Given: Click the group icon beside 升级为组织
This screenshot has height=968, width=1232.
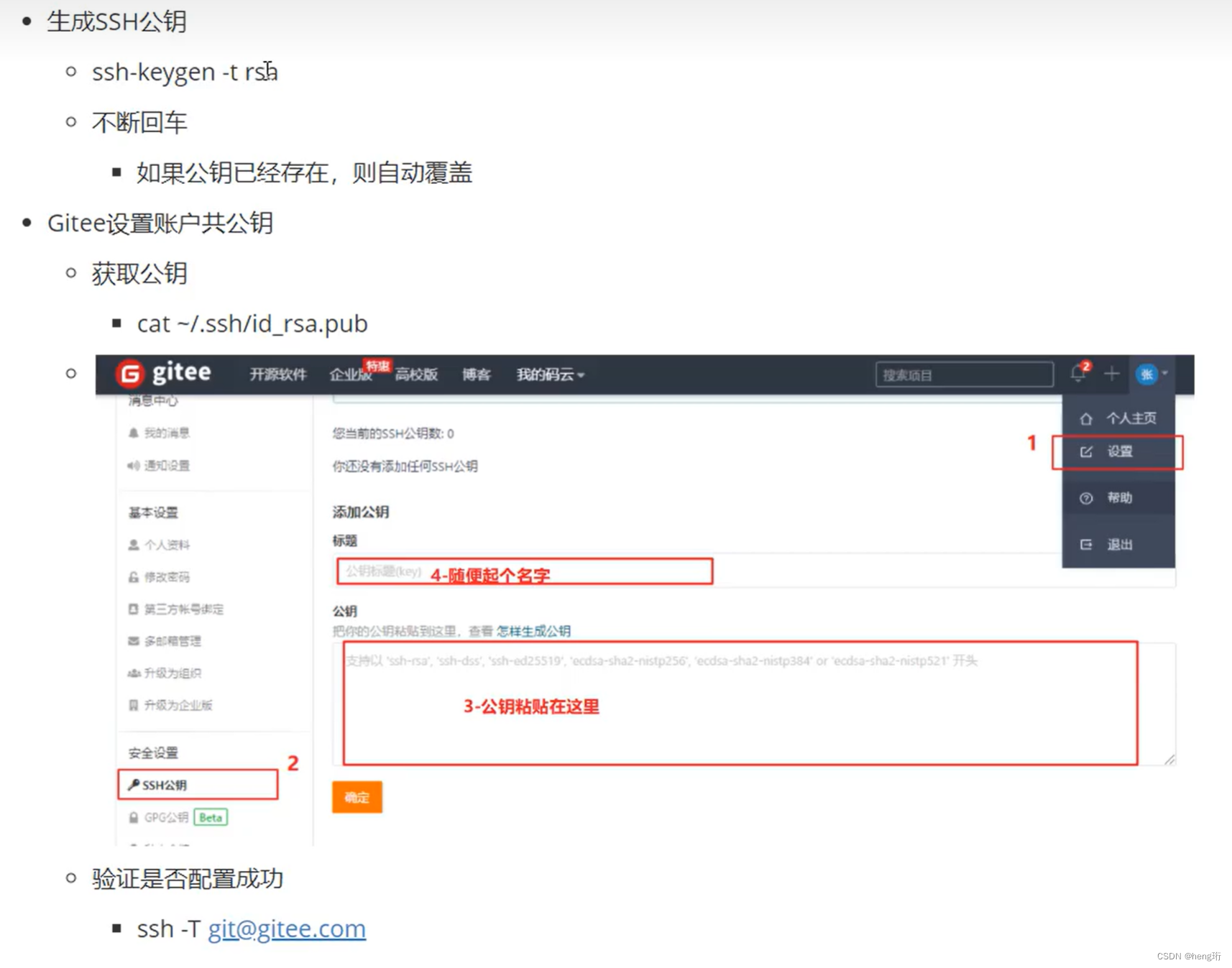Looking at the screenshot, I should click(x=134, y=673).
